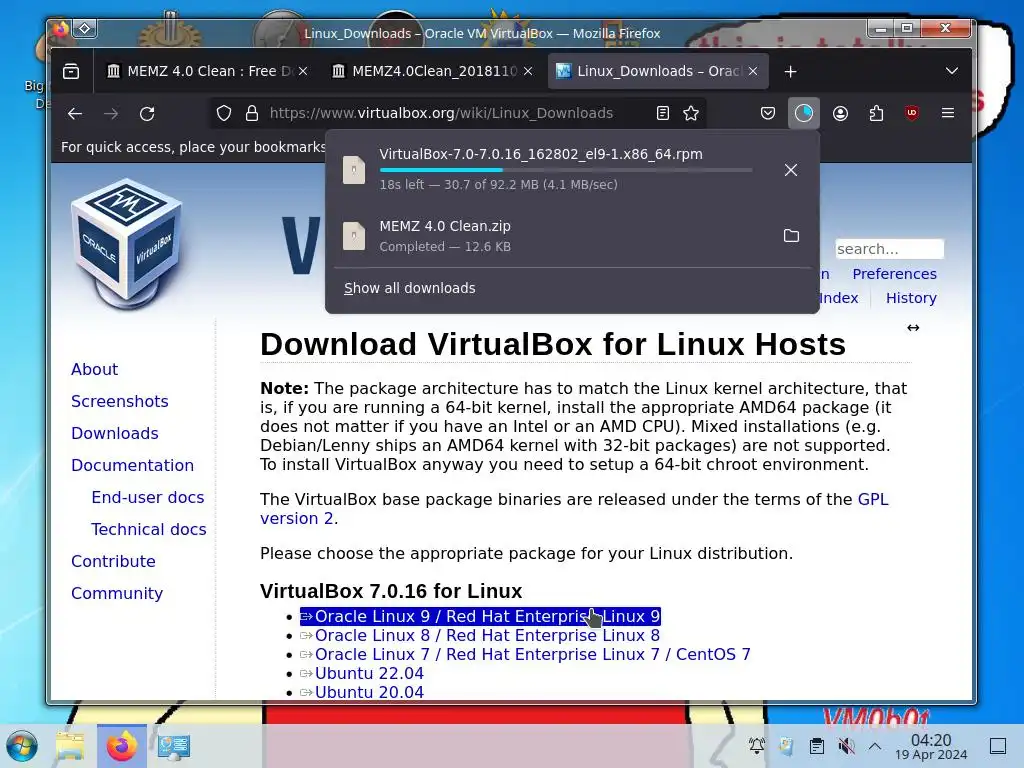Open the Preferences link
Viewport: 1024px width, 768px height.
(x=894, y=274)
